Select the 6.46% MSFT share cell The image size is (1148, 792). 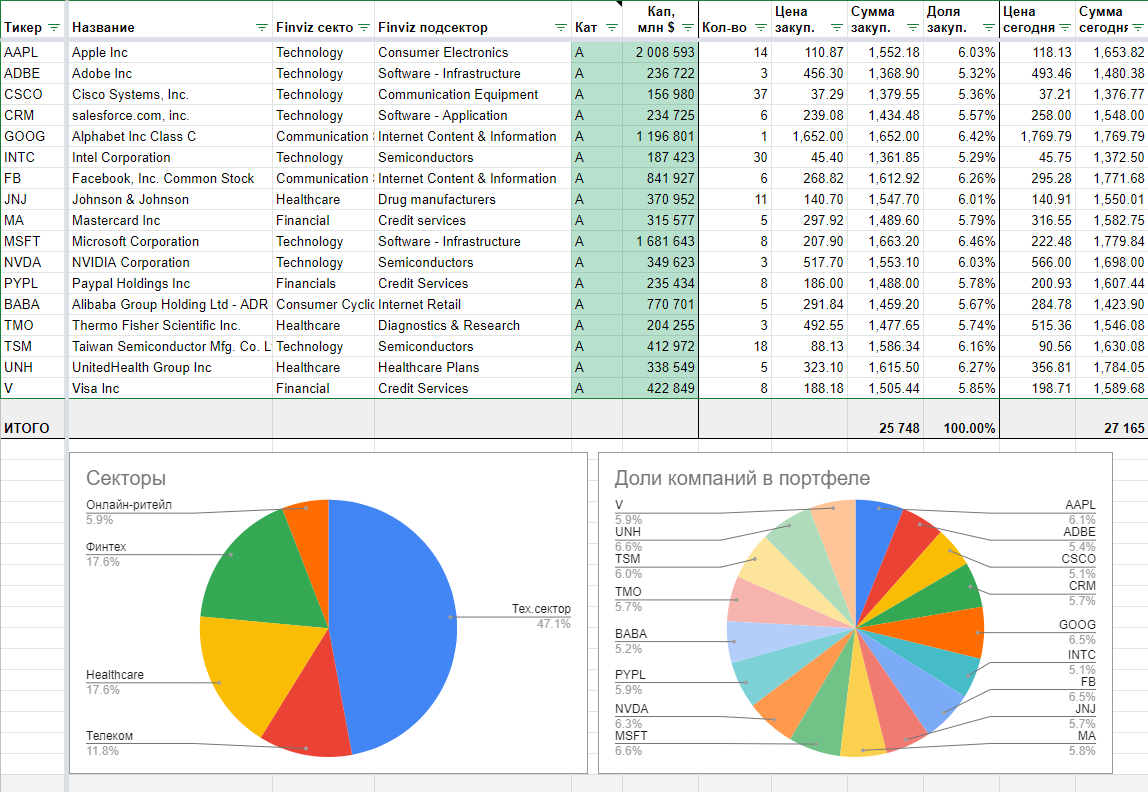[961, 242]
